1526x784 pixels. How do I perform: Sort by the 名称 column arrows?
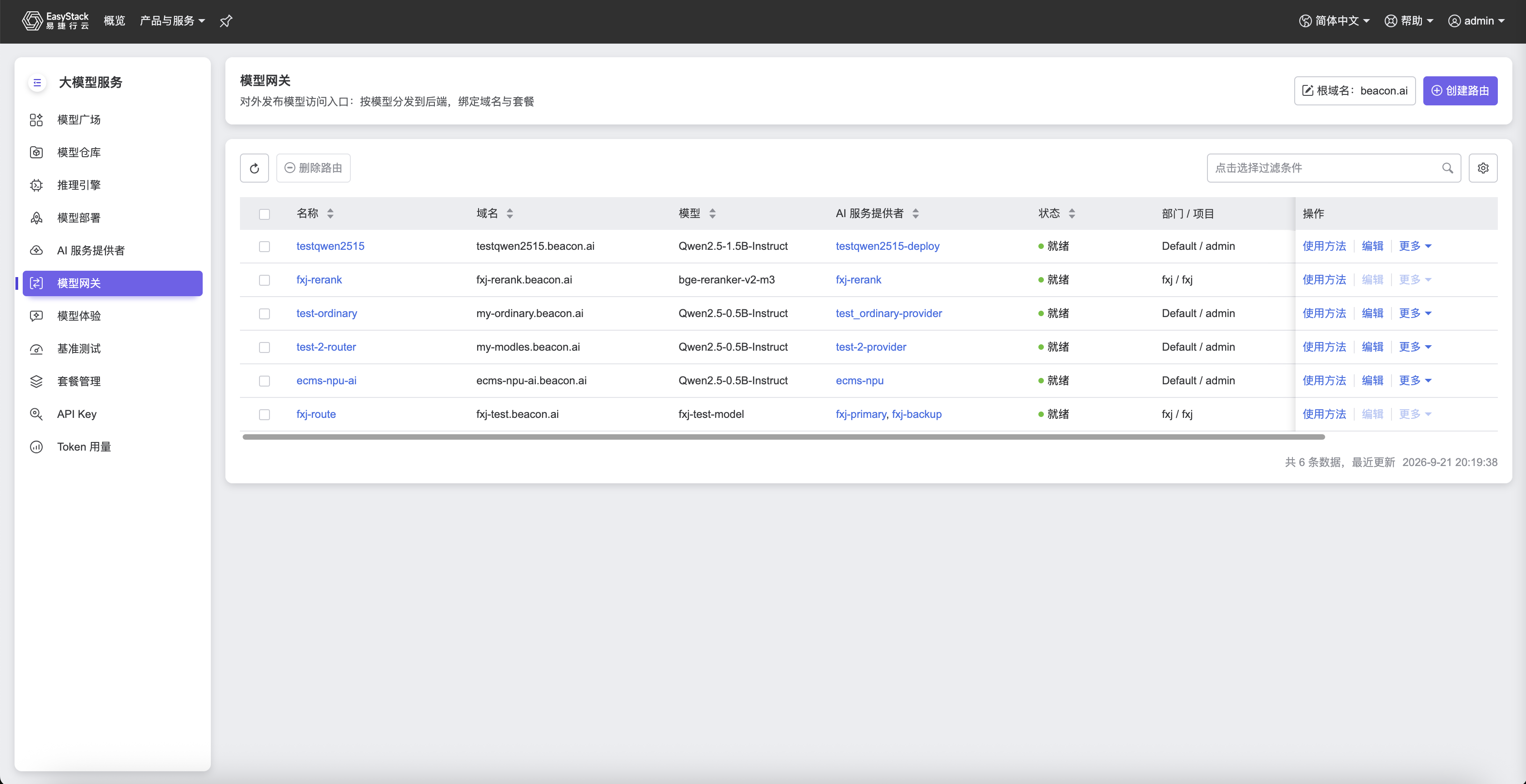tap(330, 214)
